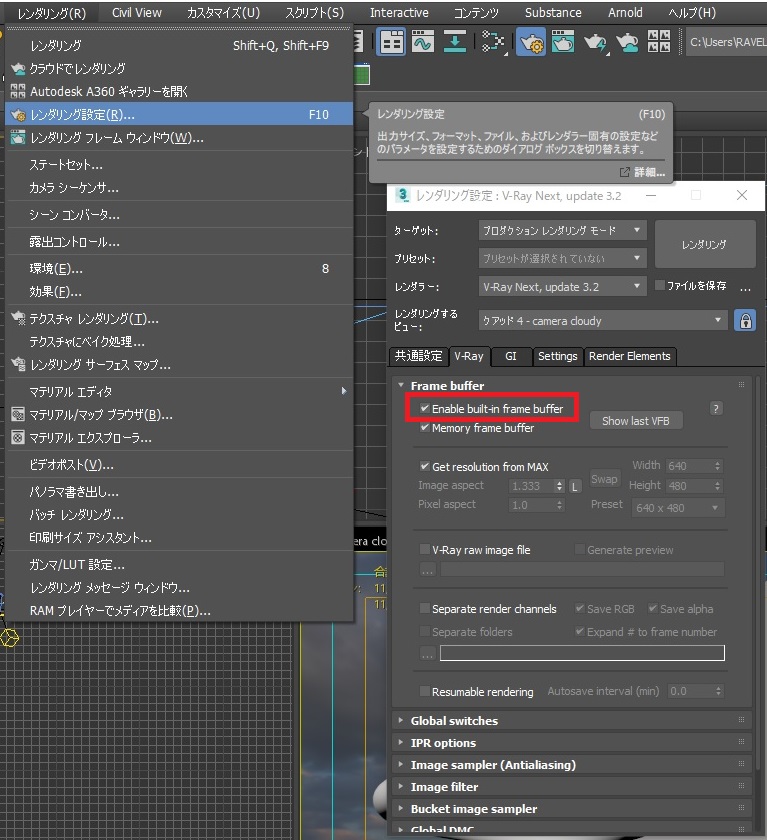Image resolution: width=767 pixels, height=840 pixels.
Task: Toggle the Save alpha checkbox
Action: 653,609
